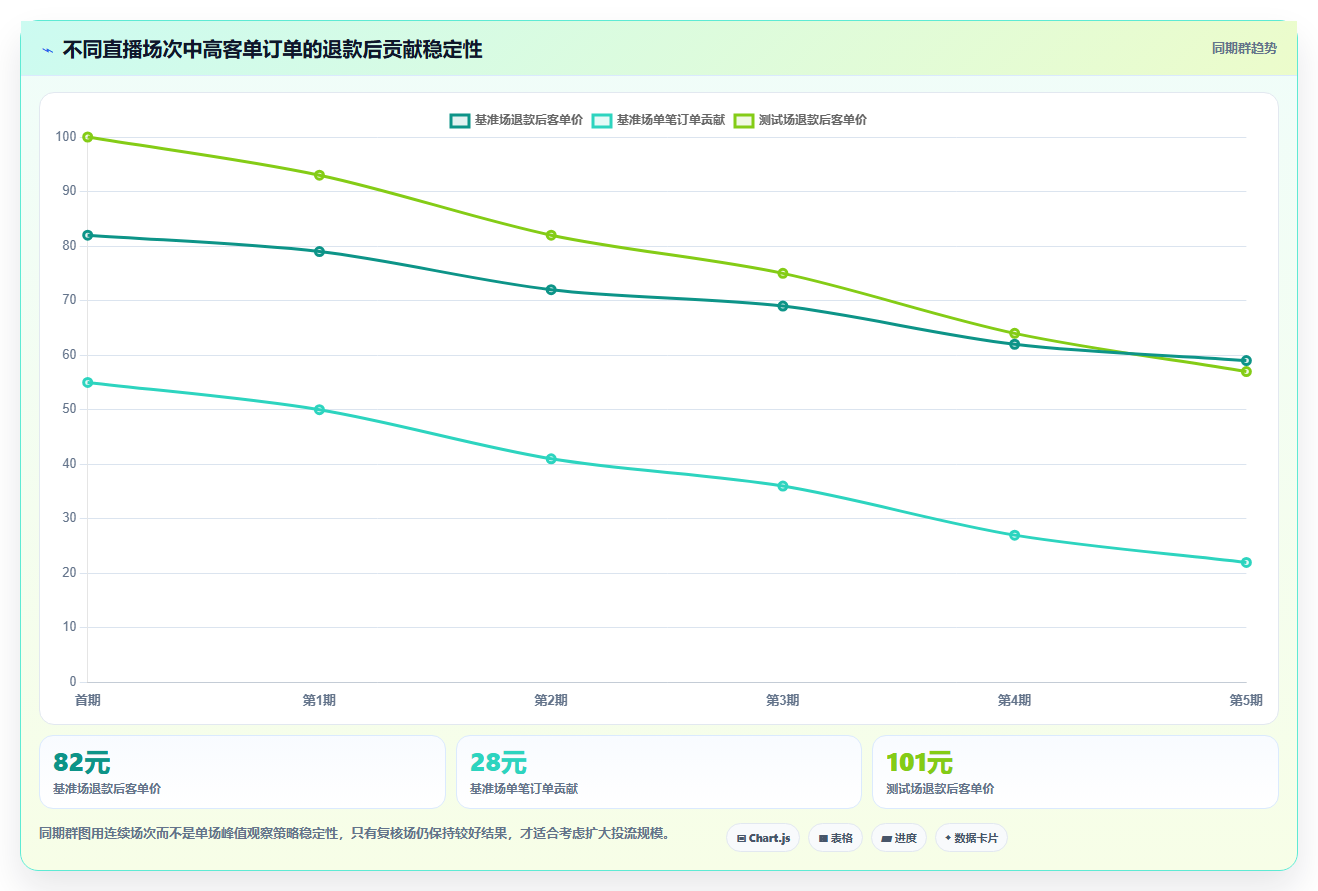Click the footnote text starting 同期群图用连续场次
The image size is (1318, 891).
tap(357, 833)
